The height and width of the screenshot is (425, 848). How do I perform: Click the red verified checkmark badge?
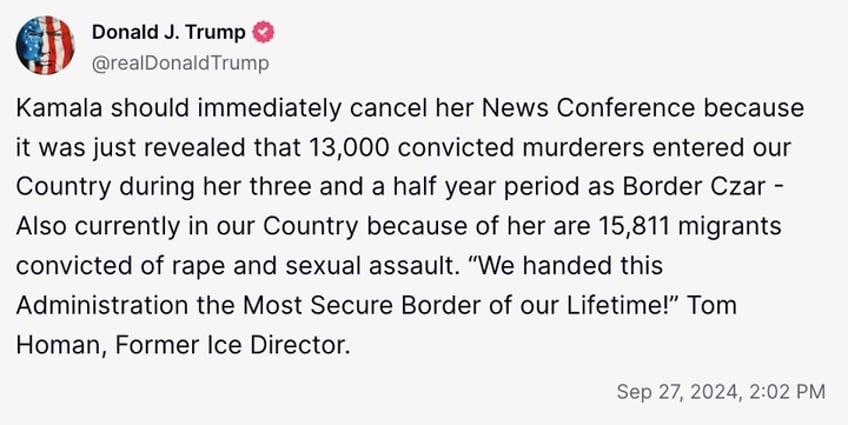point(263,32)
